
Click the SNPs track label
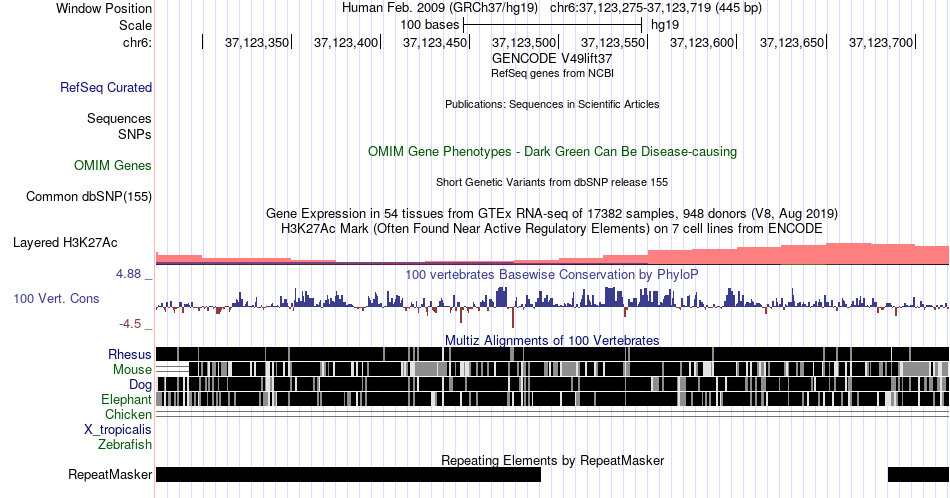click(135, 134)
